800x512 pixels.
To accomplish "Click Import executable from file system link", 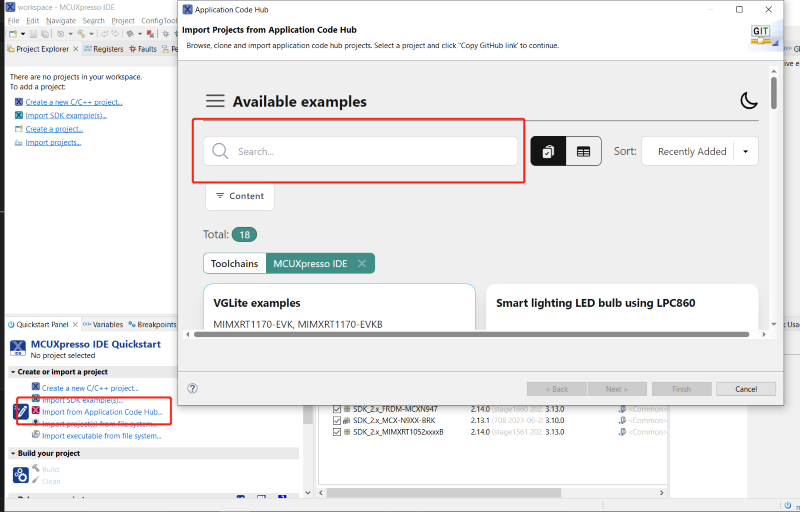I will click(x=102, y=436).
